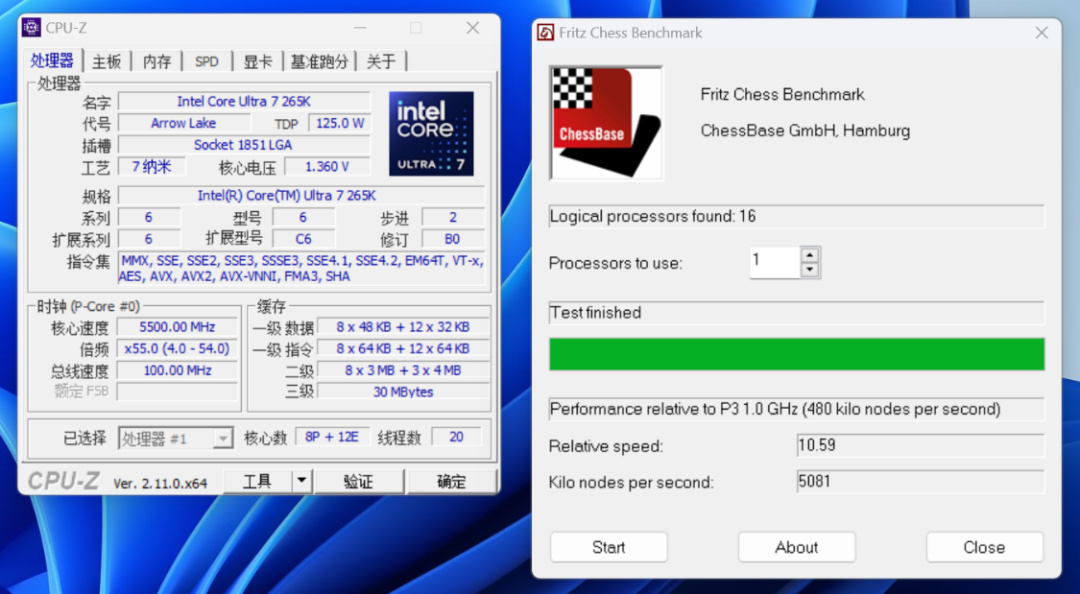1080x594 pixels.
Task: Open the 处理器 #1 selection dropdown
Action: [222, 438]
